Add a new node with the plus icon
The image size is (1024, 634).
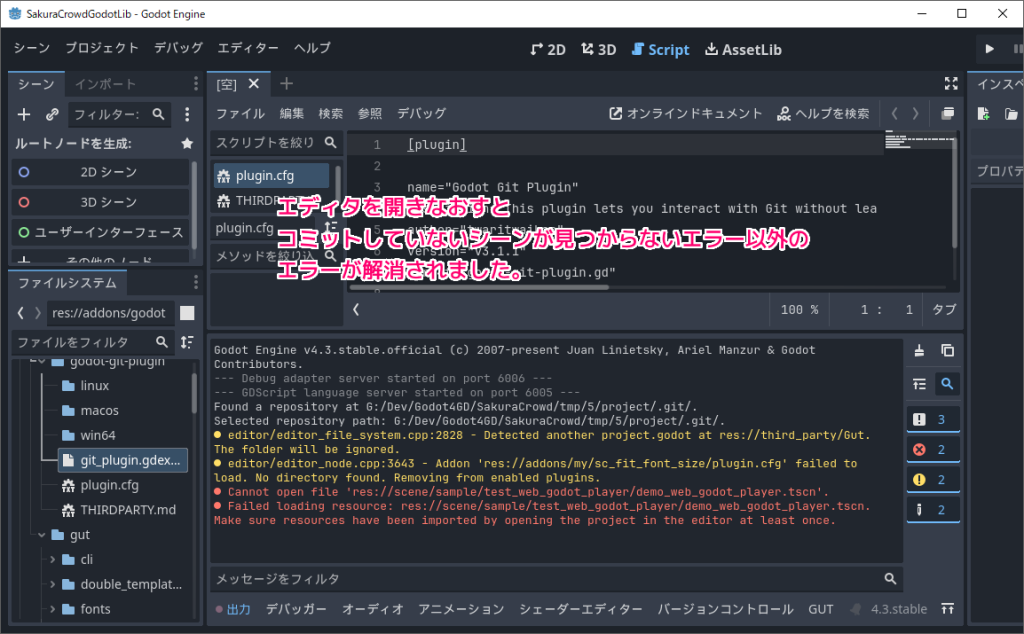[22, 114]
